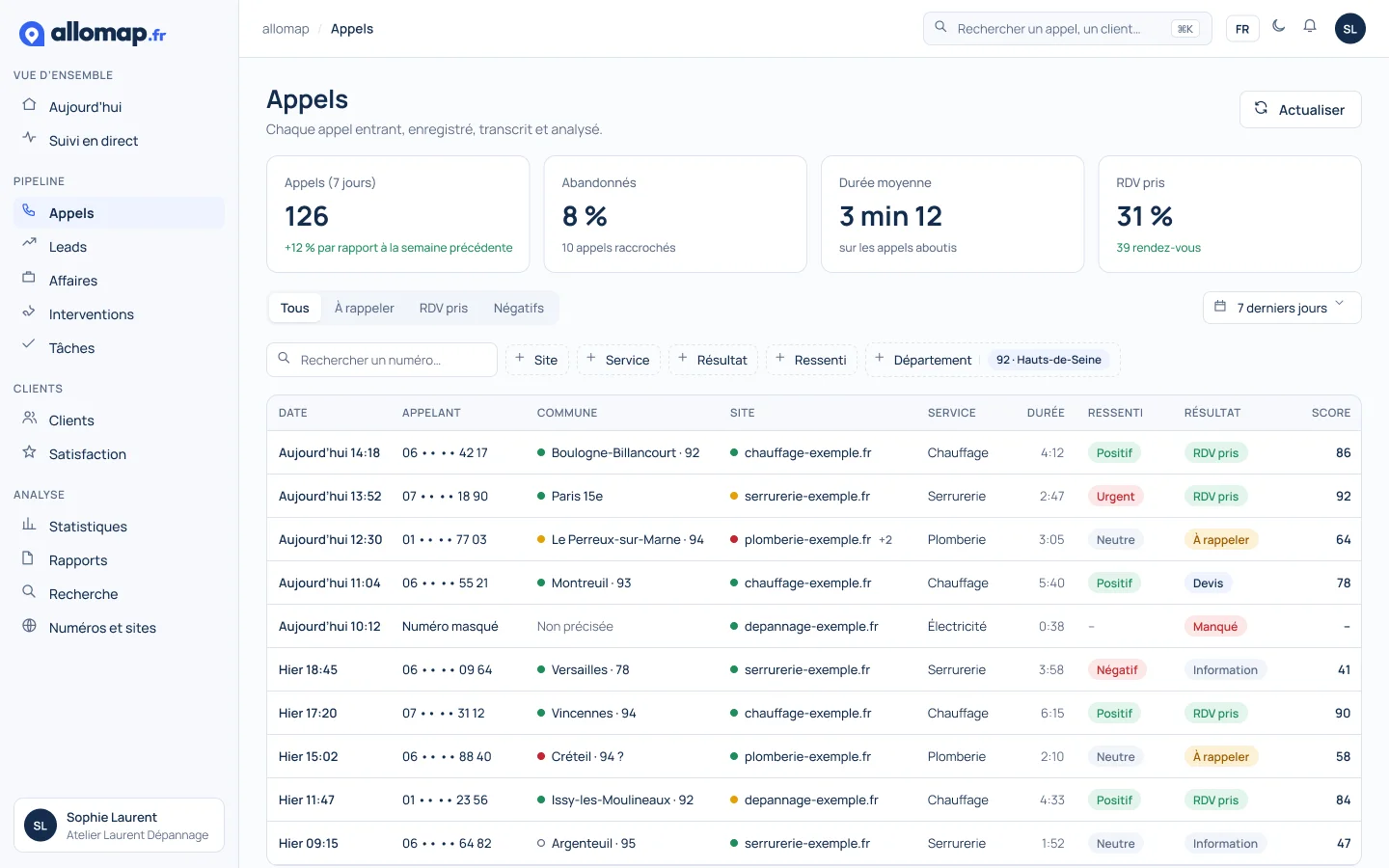Open notifications bell
The height and width of the screenshot is (868, 1389).
1310,27
